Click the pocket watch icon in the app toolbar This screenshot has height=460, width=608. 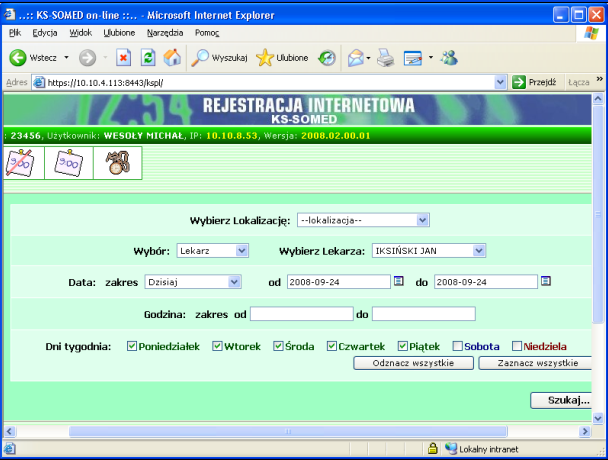point(118,163)
